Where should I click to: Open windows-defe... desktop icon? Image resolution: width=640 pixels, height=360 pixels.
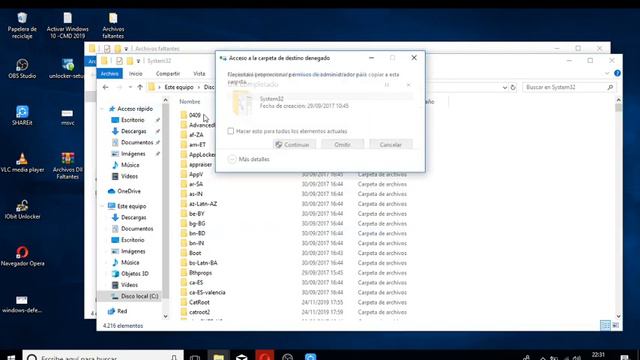click(22, 304)
